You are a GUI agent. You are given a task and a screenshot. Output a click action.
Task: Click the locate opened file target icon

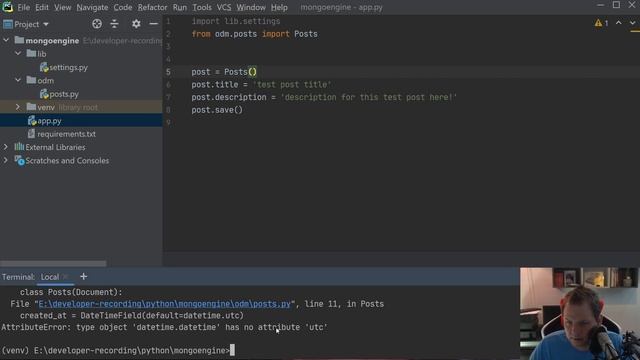coord(97,24)
